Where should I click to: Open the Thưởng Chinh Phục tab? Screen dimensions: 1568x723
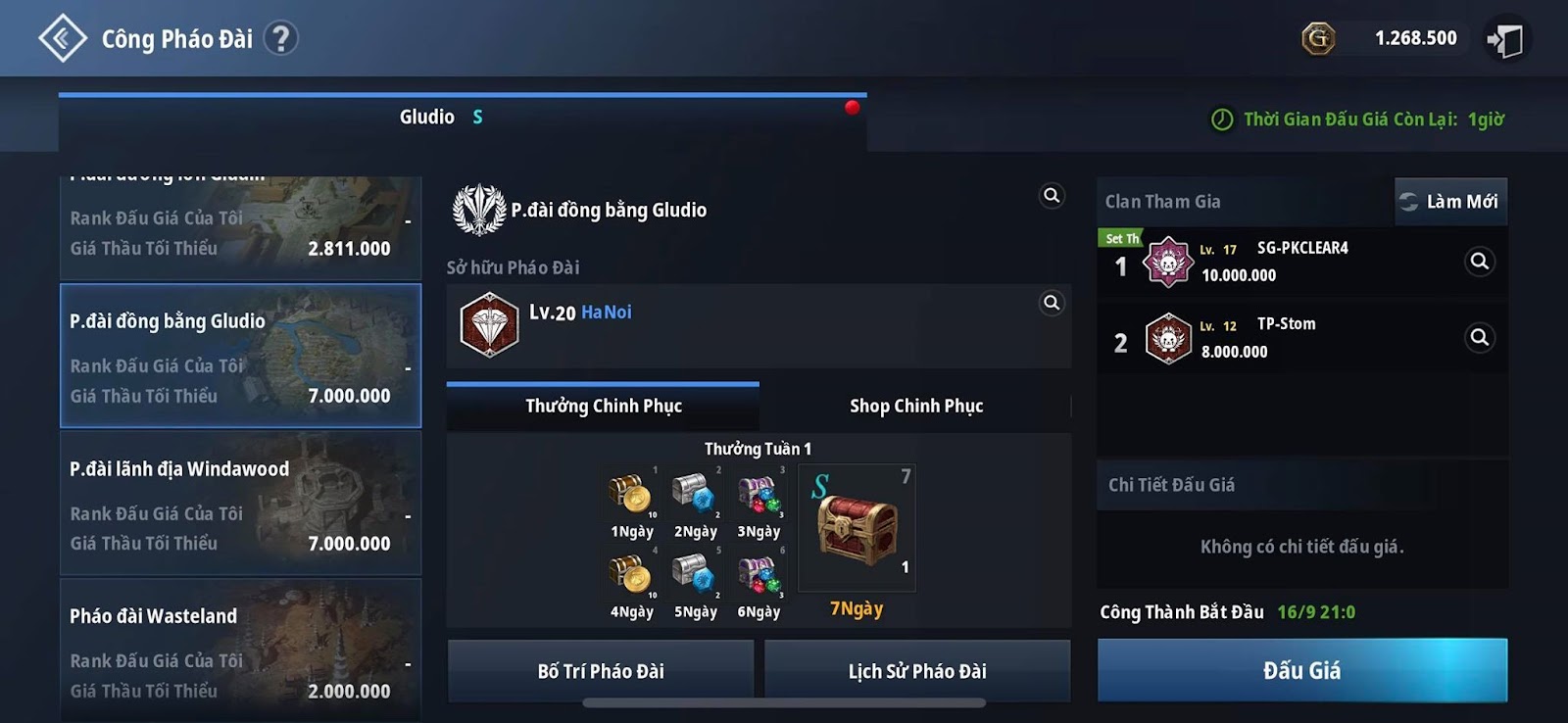click(603, 406)
